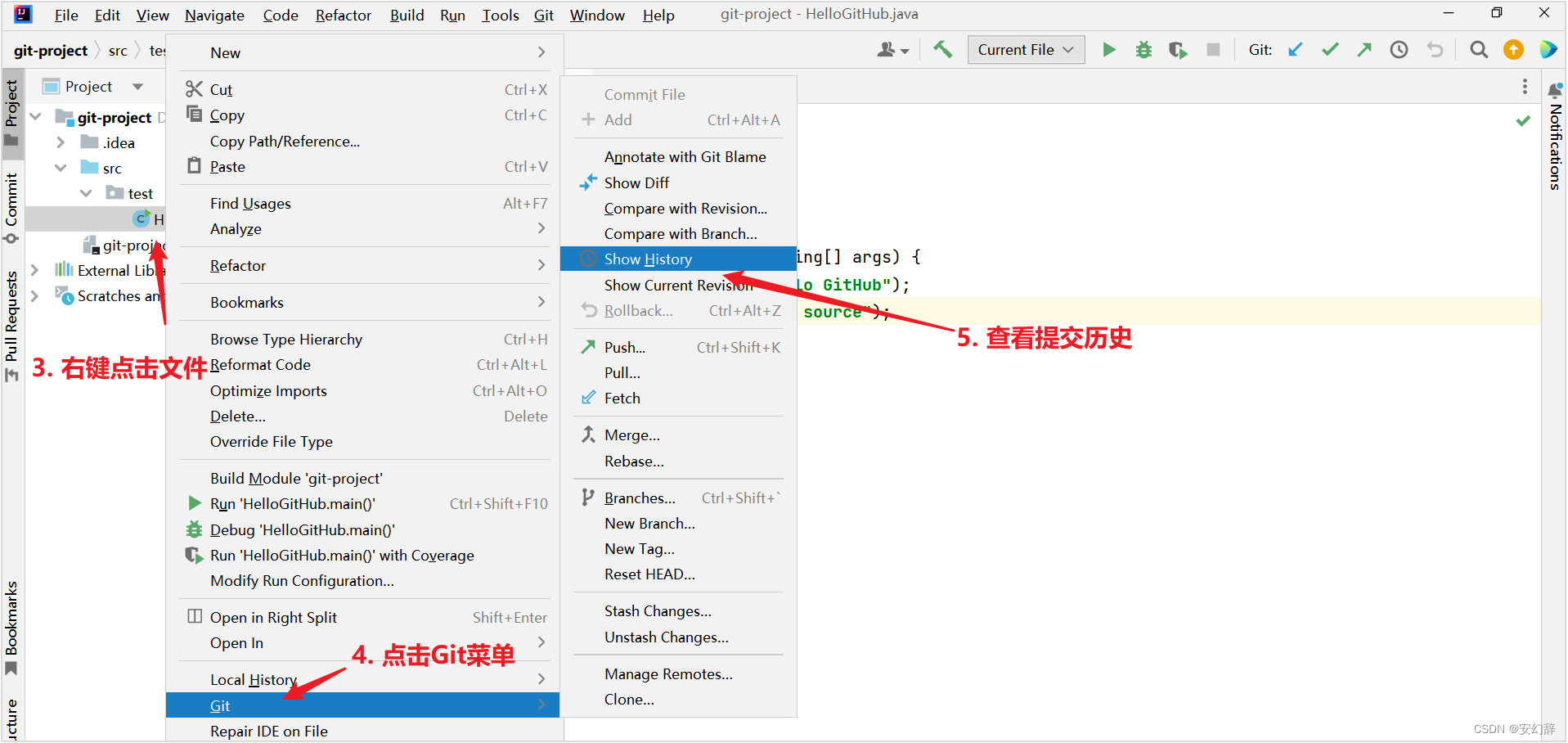Choose Repair IDE on File
The height and width of the screenshot is (743, 1568).
[x=365, y=731]
